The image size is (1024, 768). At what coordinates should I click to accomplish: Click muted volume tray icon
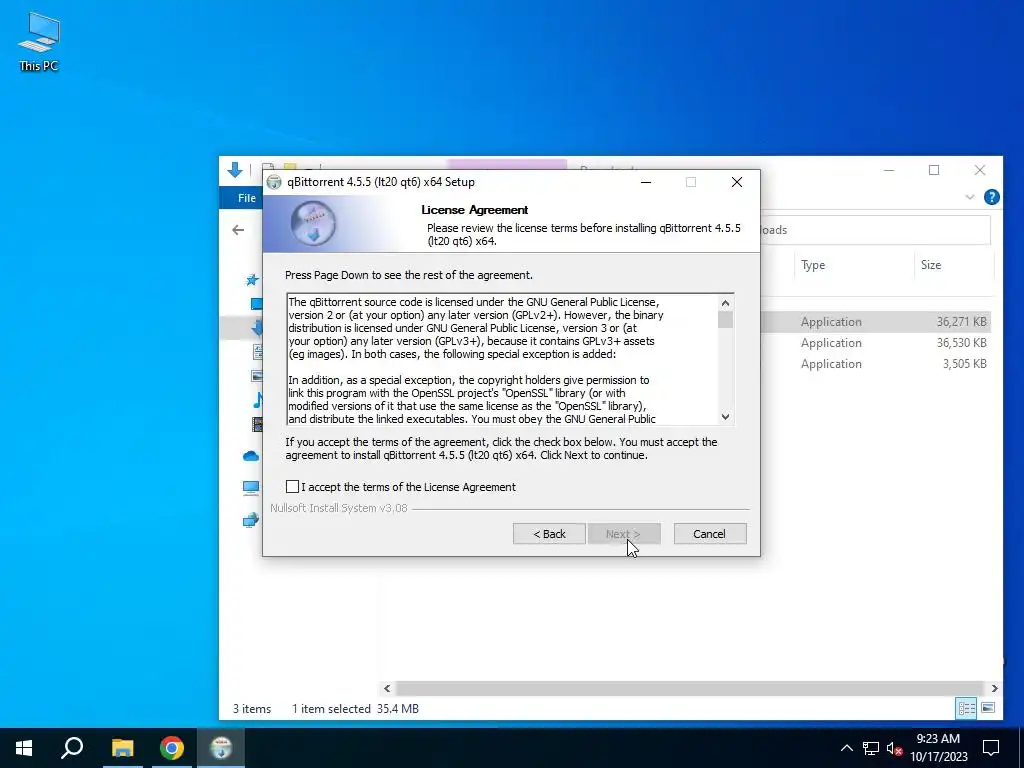tap(894, 748)
